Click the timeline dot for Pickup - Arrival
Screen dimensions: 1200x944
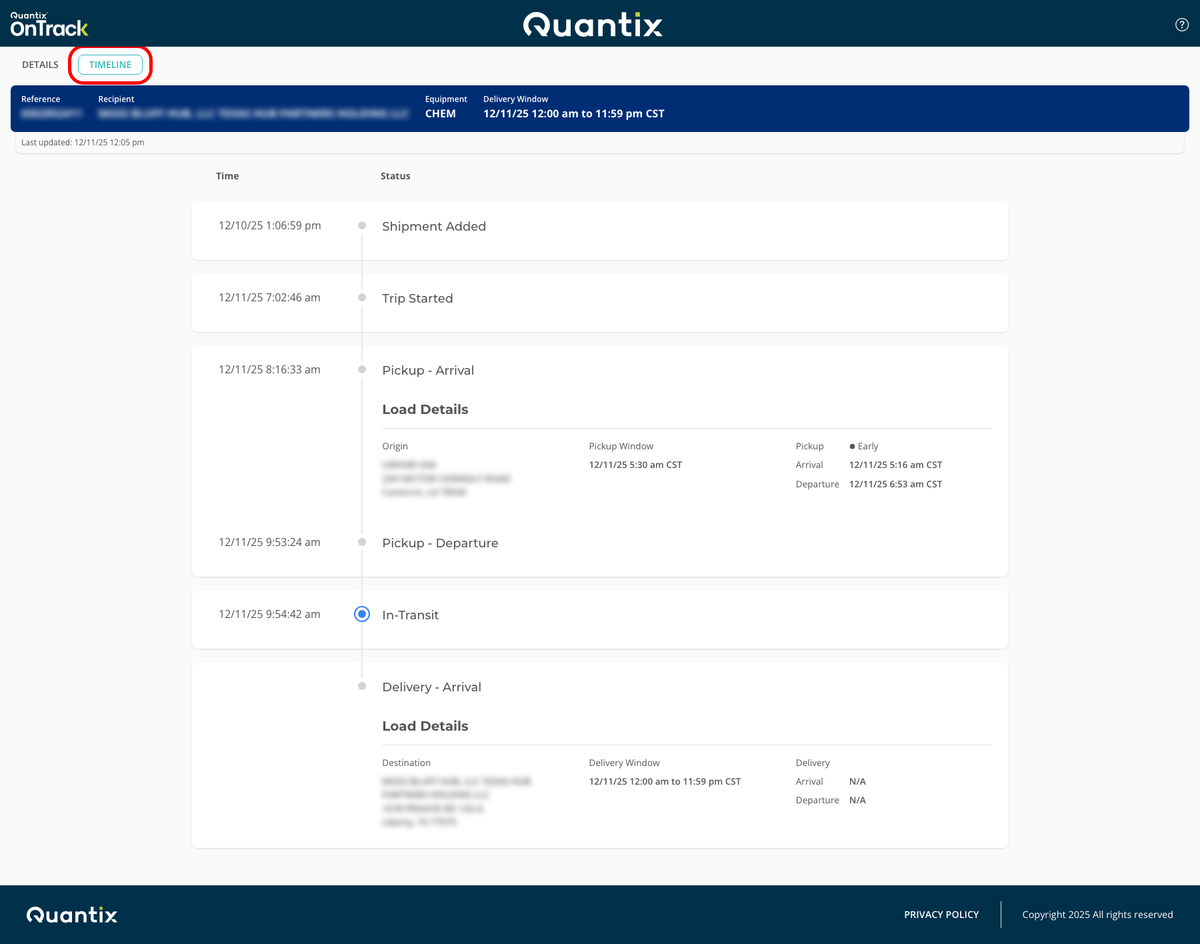[x=361, y=368]
